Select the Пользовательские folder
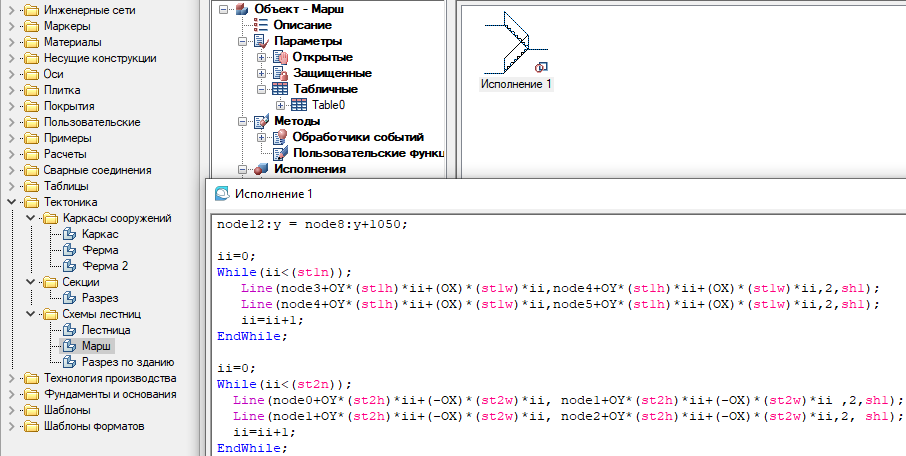The width and height of the screenshot is (906, 456). (92, 122)
